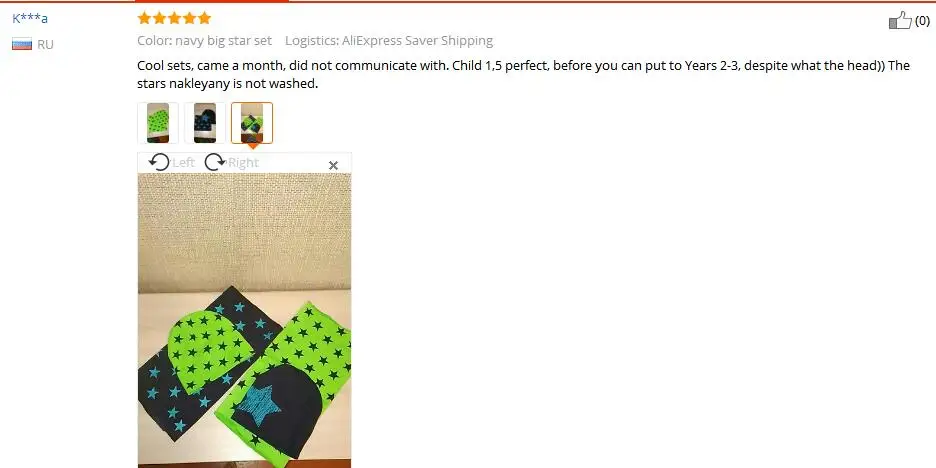Viewport: 936px width, 468px height.
Task: Click the 'Right' rotate label
Action: tap(243, 162)
